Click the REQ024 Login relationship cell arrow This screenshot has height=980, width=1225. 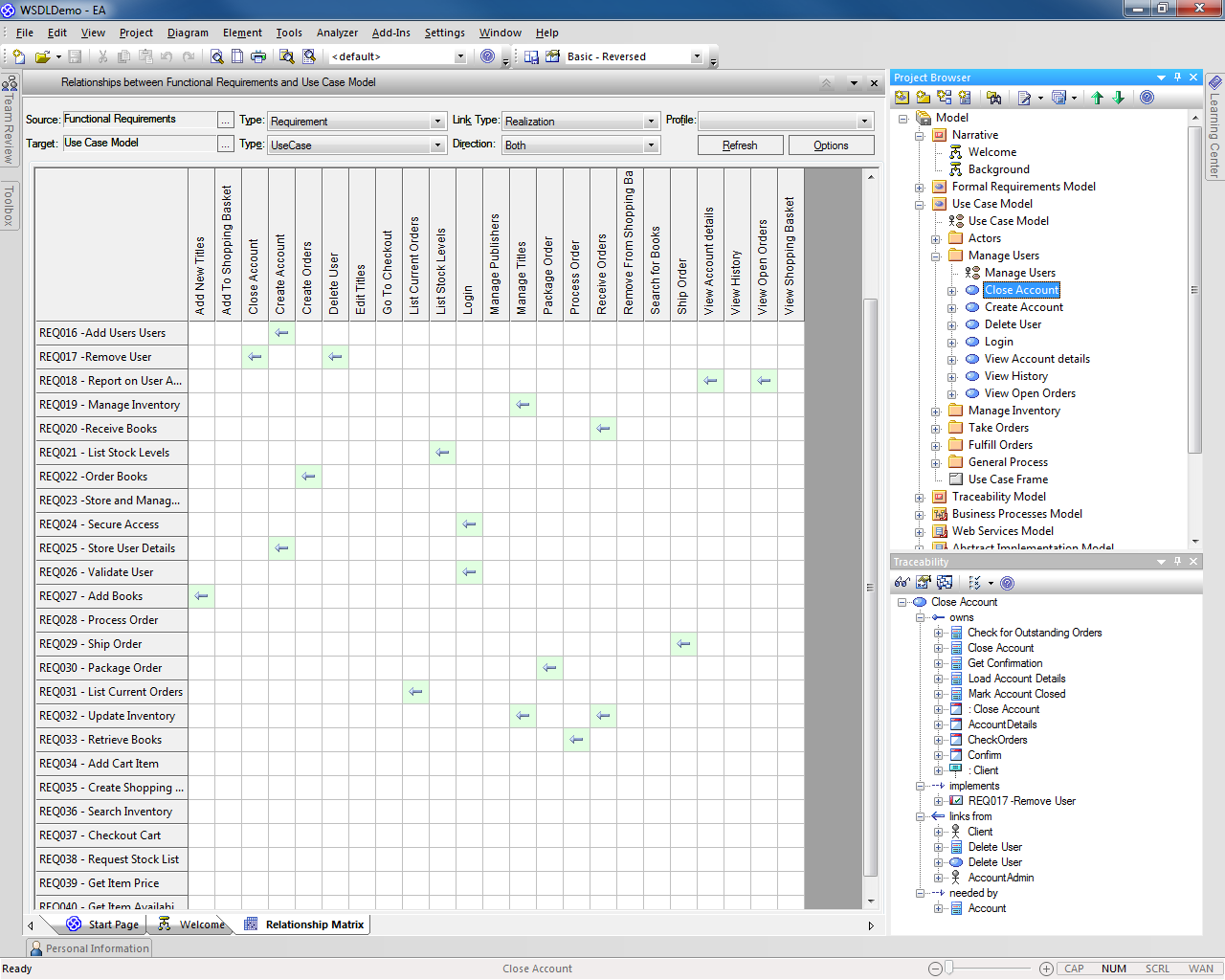469,524
